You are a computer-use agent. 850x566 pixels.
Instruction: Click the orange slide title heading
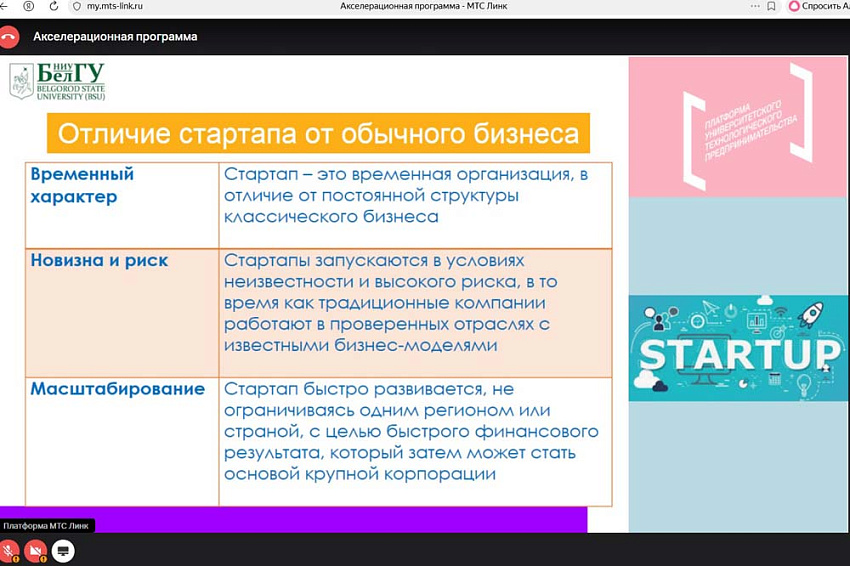pyautogui.click(x=318, y=134)
